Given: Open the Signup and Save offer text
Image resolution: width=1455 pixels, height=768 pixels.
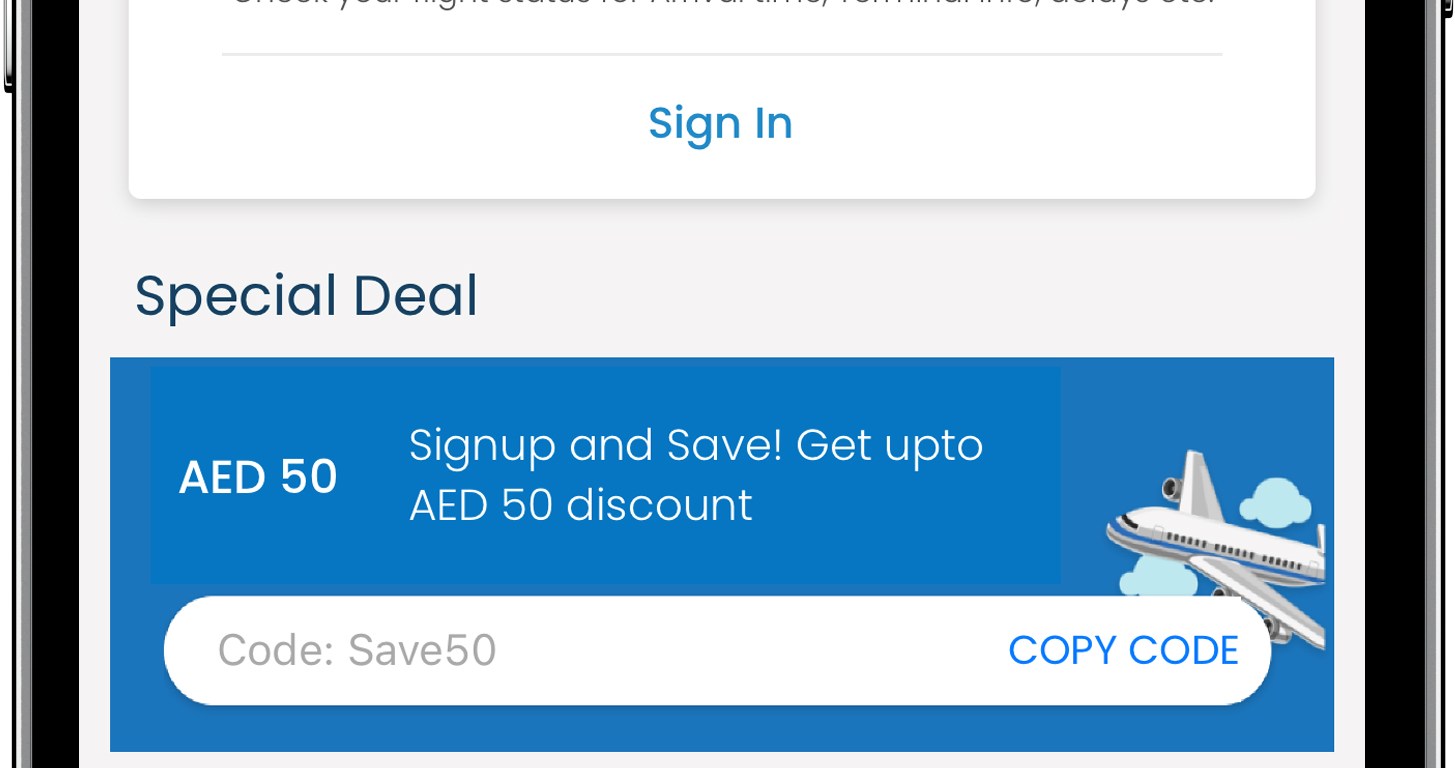Looking at the screenshot, I should click(x=696, y=475).
